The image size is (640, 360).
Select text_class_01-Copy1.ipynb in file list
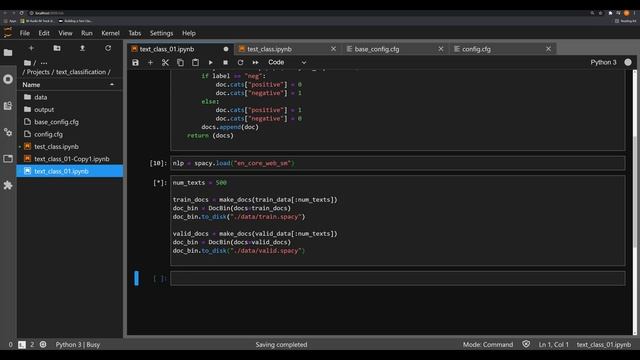pyautogui.click(x=69, y=159)
